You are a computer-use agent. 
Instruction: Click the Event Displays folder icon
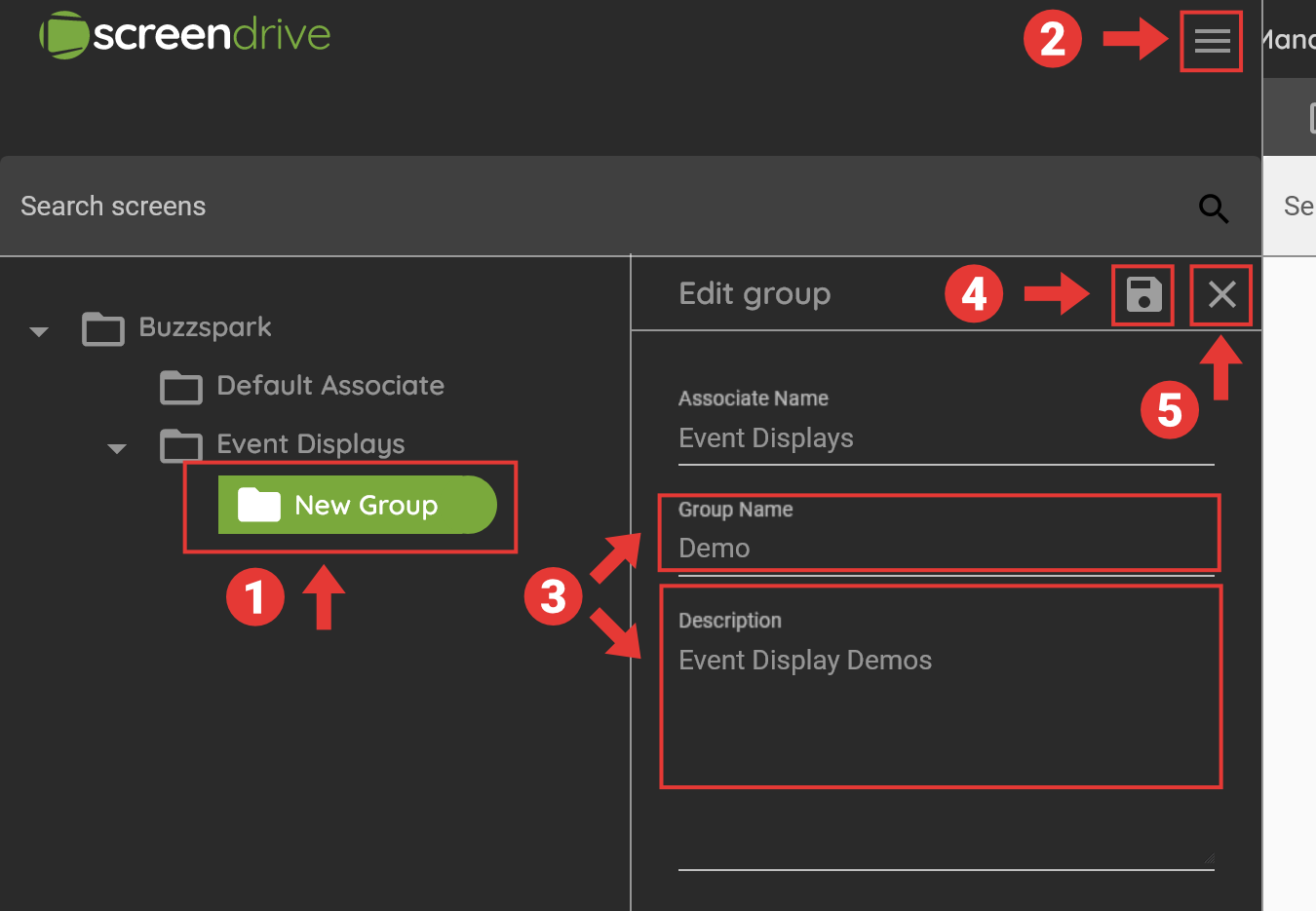tap(180, 446)
